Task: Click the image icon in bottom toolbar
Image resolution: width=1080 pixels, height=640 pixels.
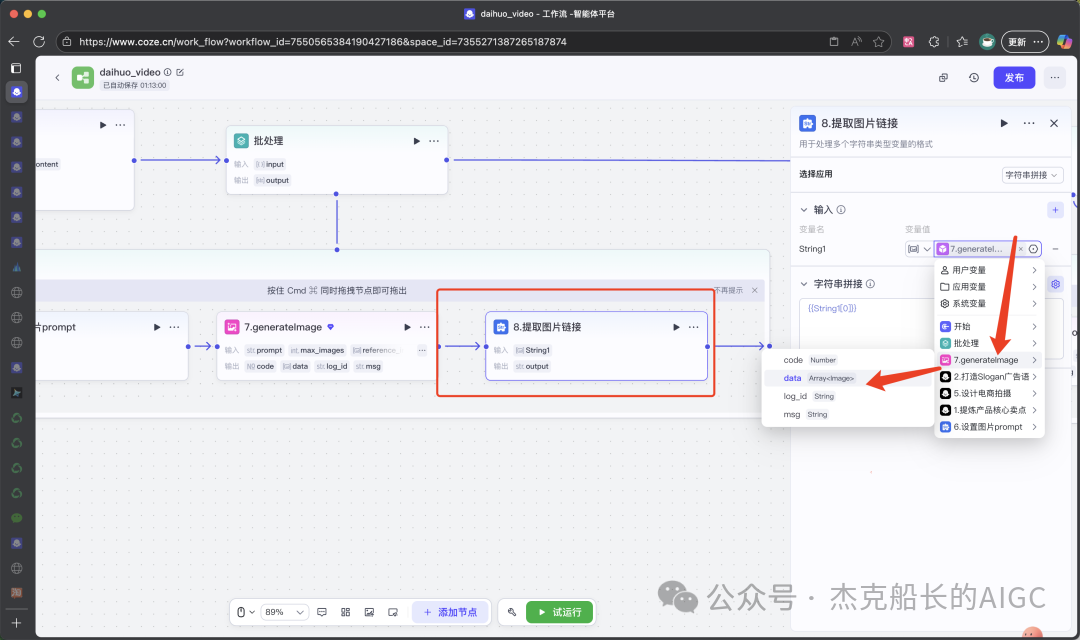Action: [x=369, y=612]
